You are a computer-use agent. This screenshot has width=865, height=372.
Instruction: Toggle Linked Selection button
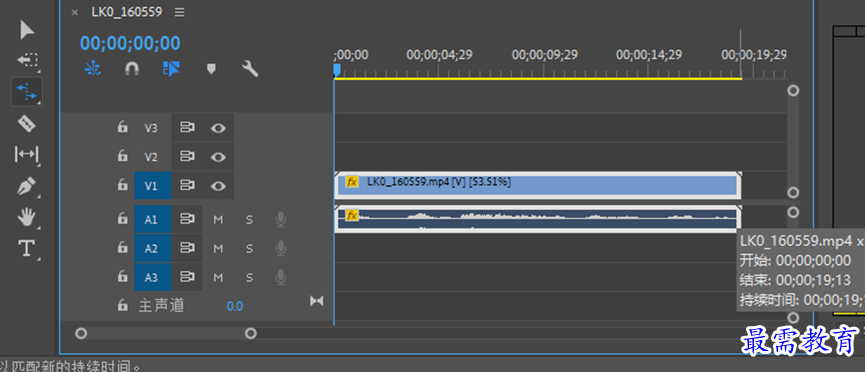click(x=172, y=69)
